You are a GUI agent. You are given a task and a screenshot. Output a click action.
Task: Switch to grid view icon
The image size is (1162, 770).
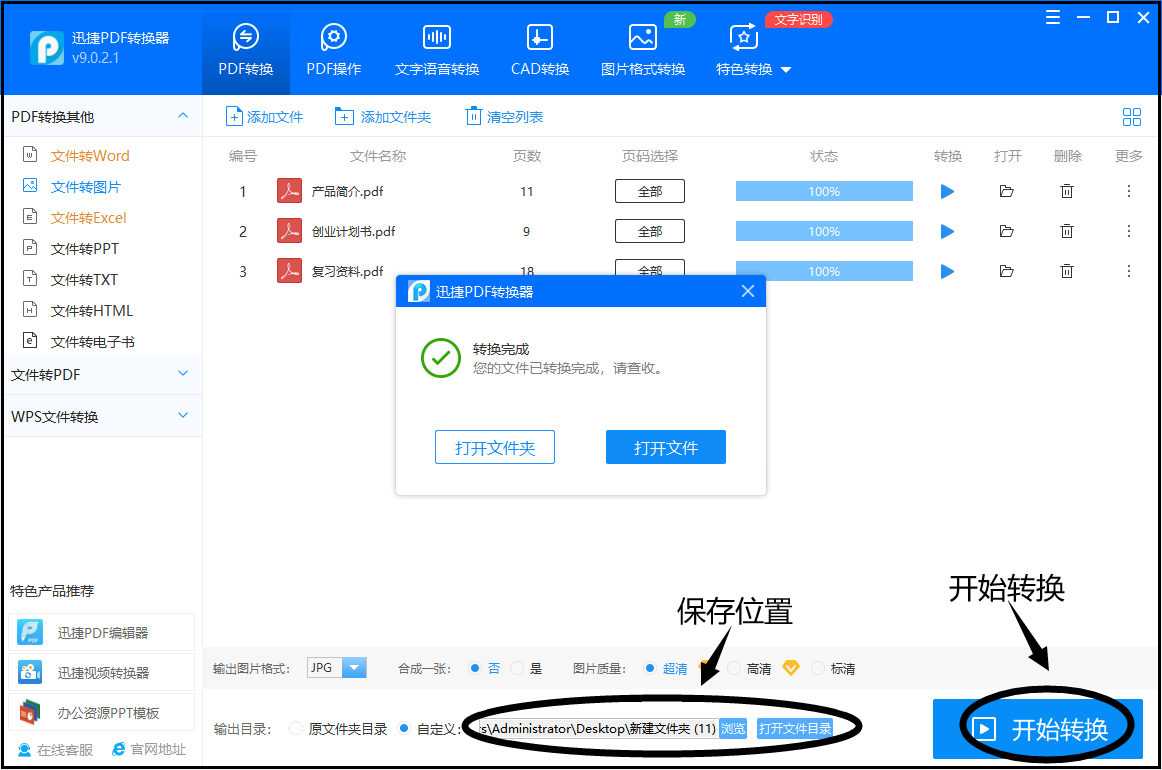1132,117
